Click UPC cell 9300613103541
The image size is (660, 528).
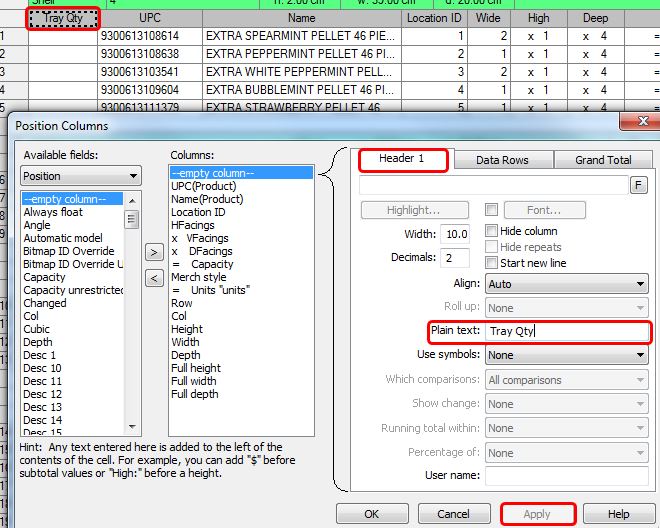150,72
